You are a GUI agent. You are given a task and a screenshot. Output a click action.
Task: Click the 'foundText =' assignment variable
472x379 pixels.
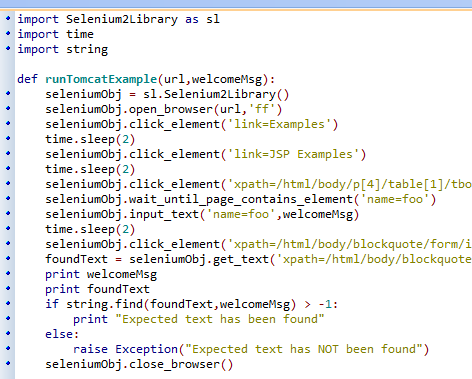(76, 259)
